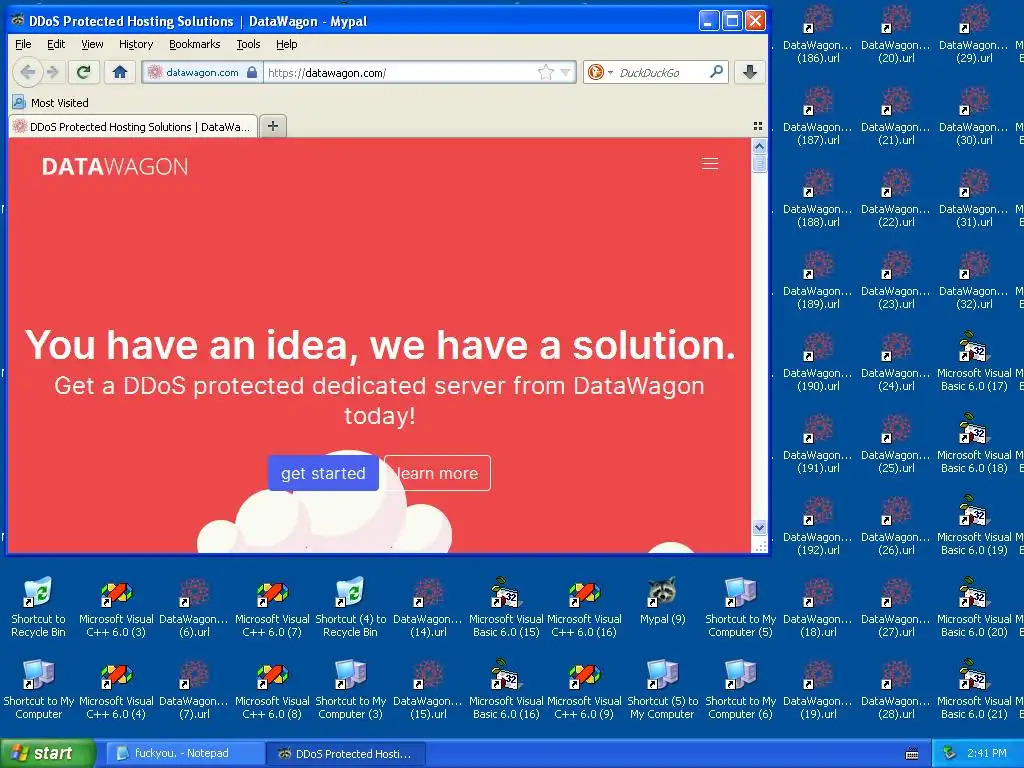Screen dimensions: 1024x768
Task: Open the hamburger menu on DataWagon page
Action: pyautogui.click(x=710, y=164)
